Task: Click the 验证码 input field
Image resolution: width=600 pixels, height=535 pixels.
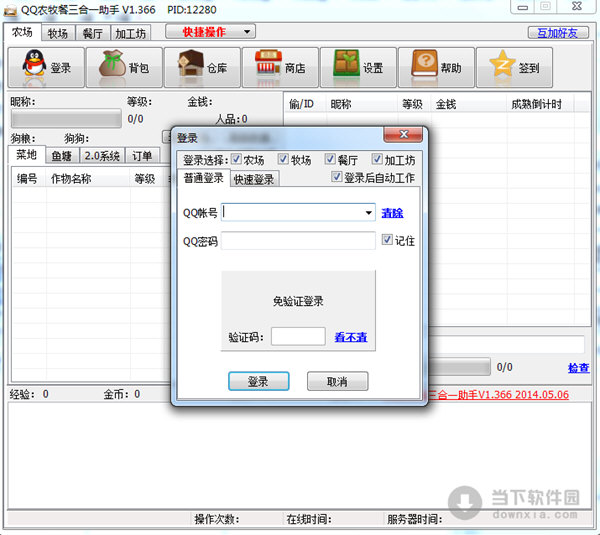Action: pyautogui.click(x=298, y=336)
